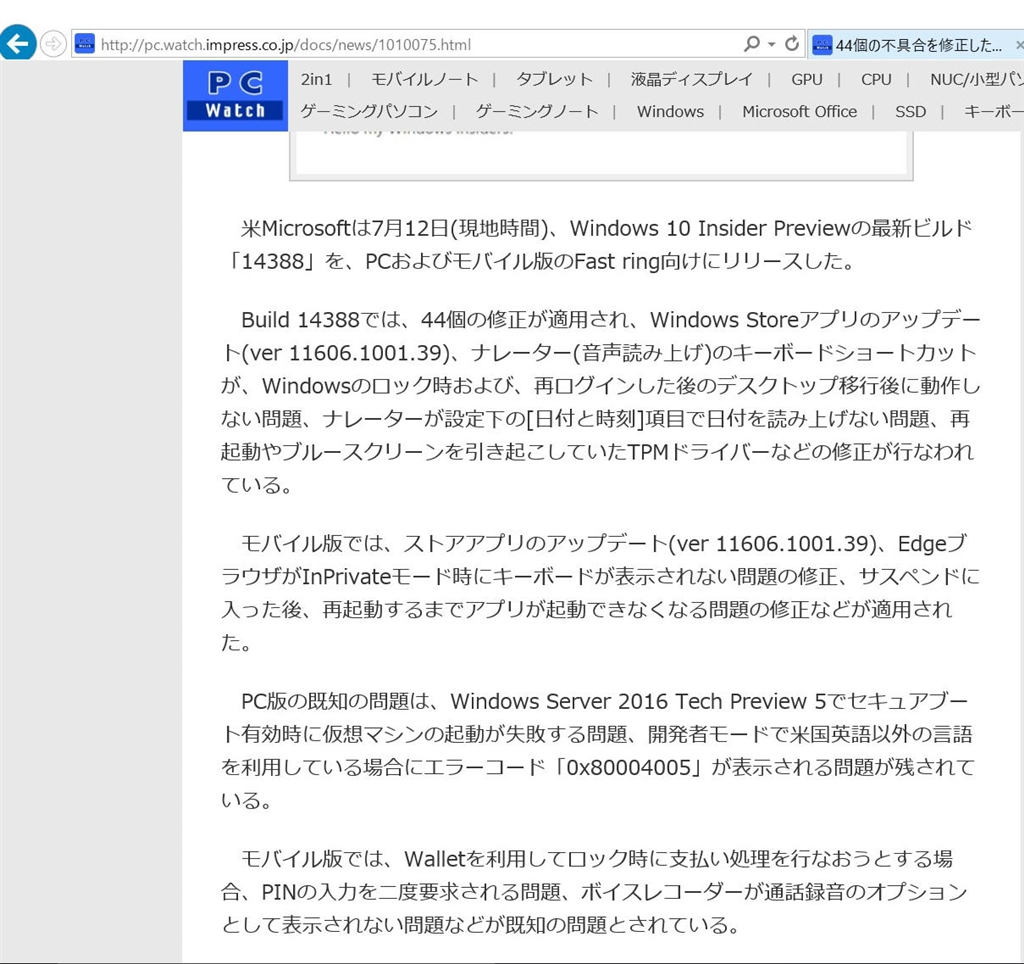Open the Windows category link

(x=670, y=112)
